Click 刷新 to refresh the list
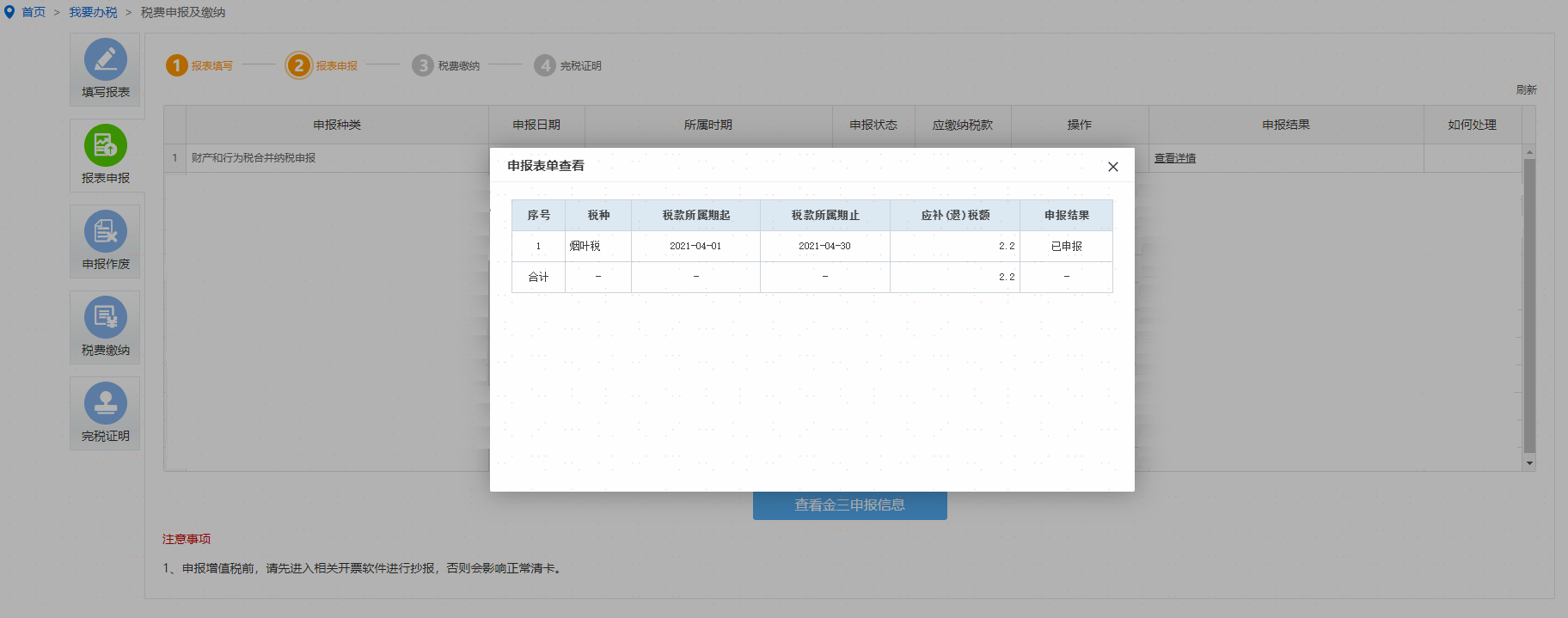The image size is (1568, 618). point(1526,89)
